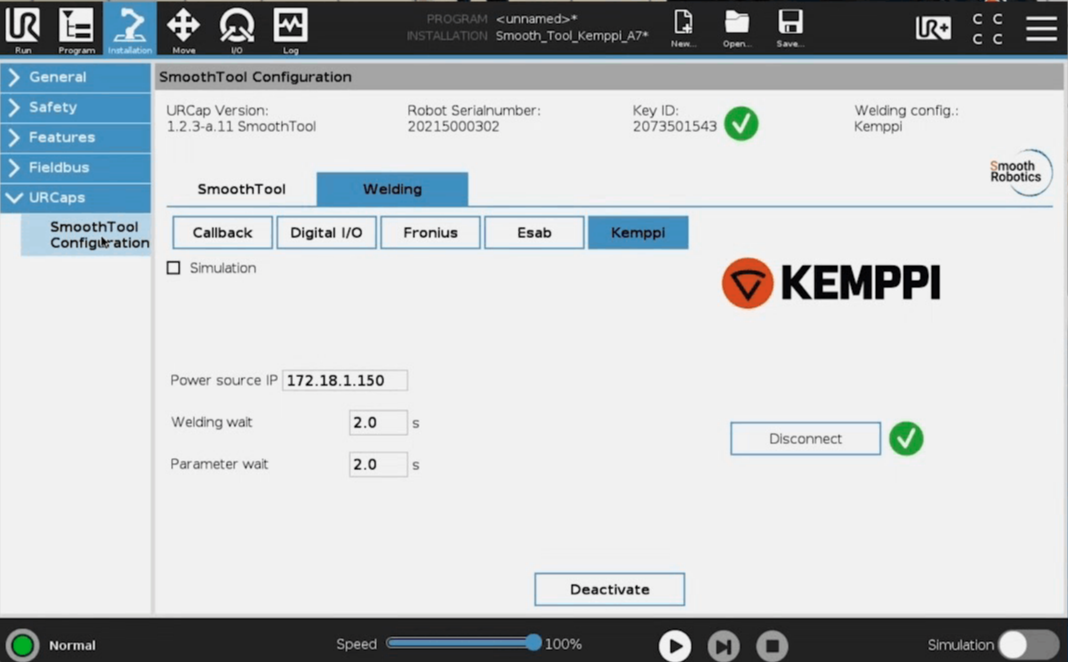Image resolution: width=1068 pixels, height=663 pixels.
Task: Toggle the footer Simulation switch
Action: (x=1028, y=645)
